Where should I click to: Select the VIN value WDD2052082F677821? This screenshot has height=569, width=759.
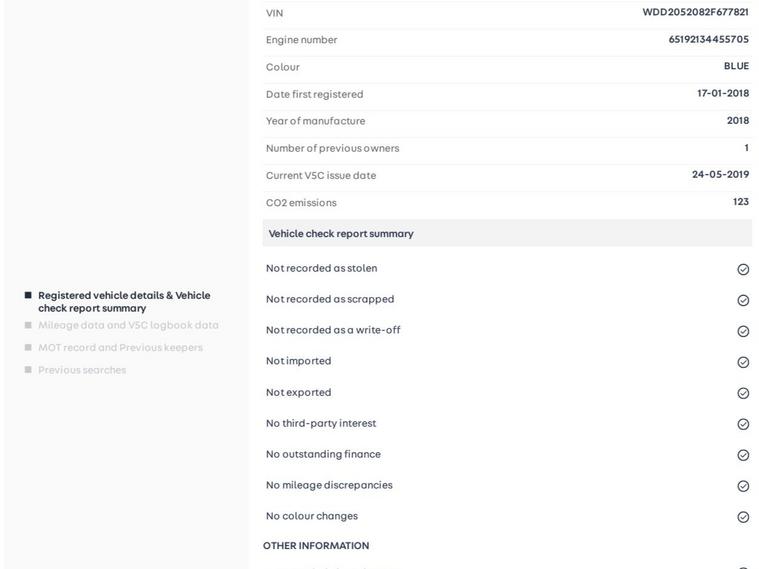click(695, 13)
